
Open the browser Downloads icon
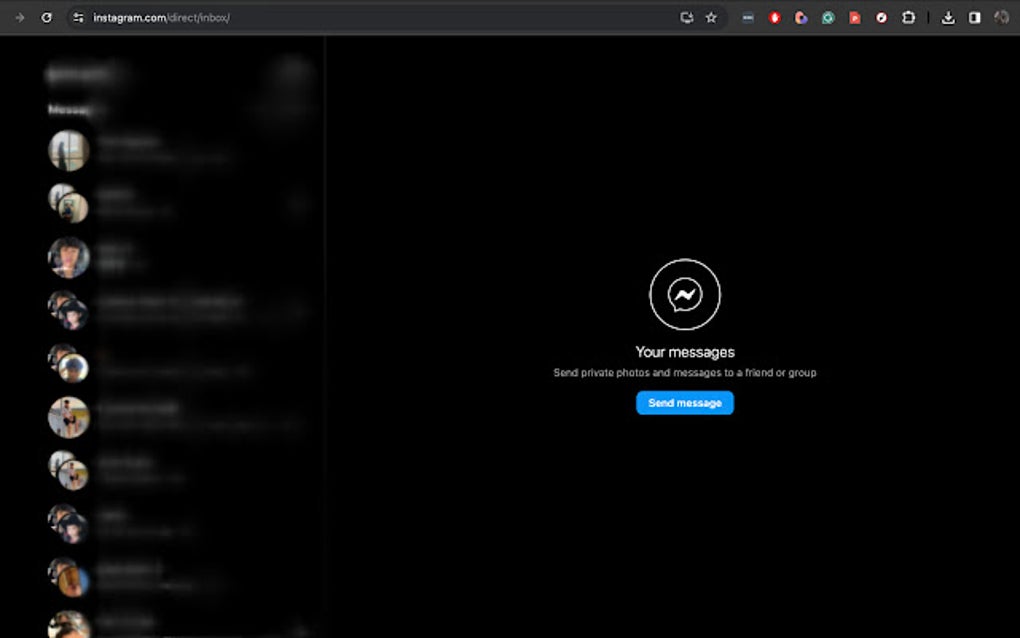tap(948, 17)
